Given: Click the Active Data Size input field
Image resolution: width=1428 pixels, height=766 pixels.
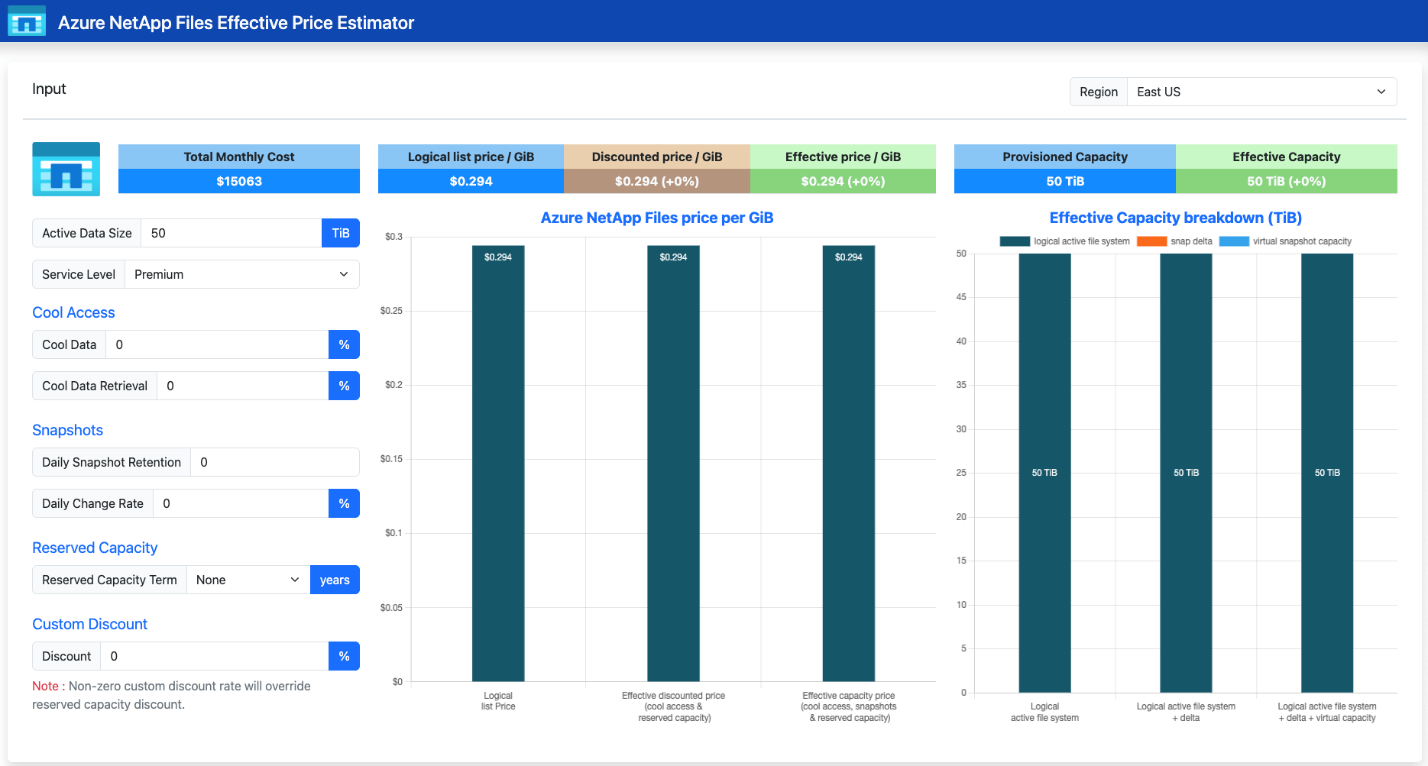Looking at the screenshot, I should [x=231, y=233].
